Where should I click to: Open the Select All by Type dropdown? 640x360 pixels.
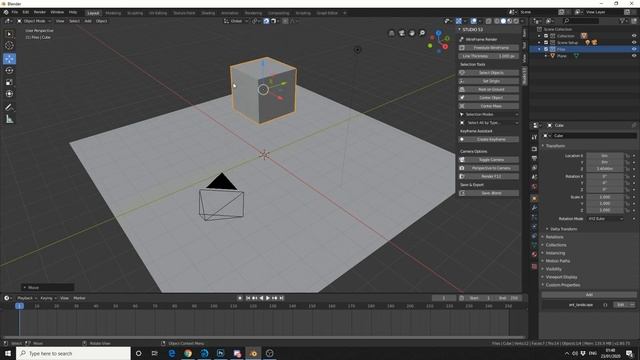tap(489, 123)
